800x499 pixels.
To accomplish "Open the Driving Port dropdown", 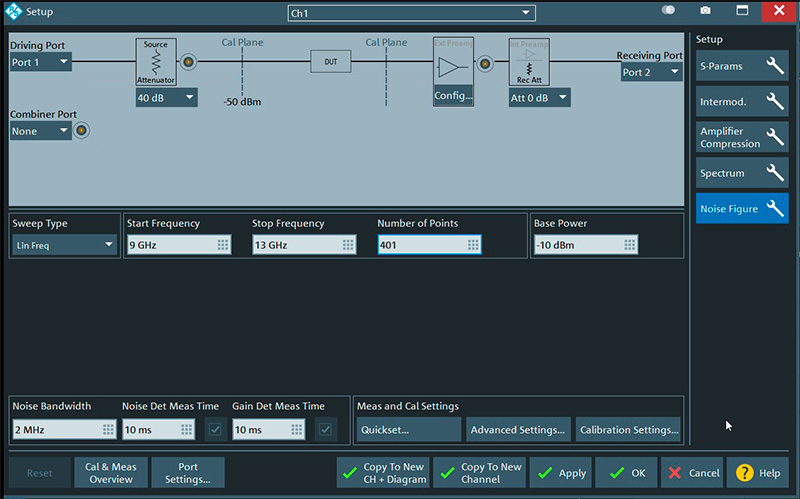I will [x=41, y=62].
